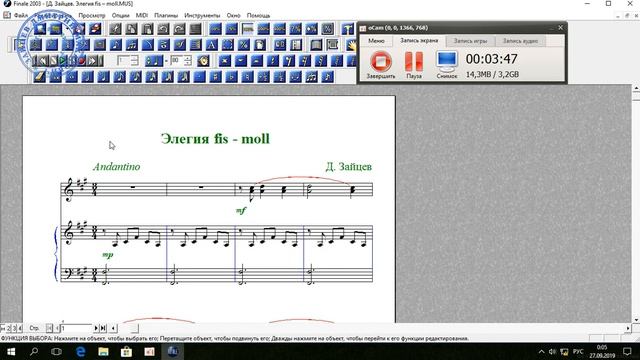Click the rewind playback button
Image resolution: width=640 pixels, height=360 pixels.
(43, 61)
